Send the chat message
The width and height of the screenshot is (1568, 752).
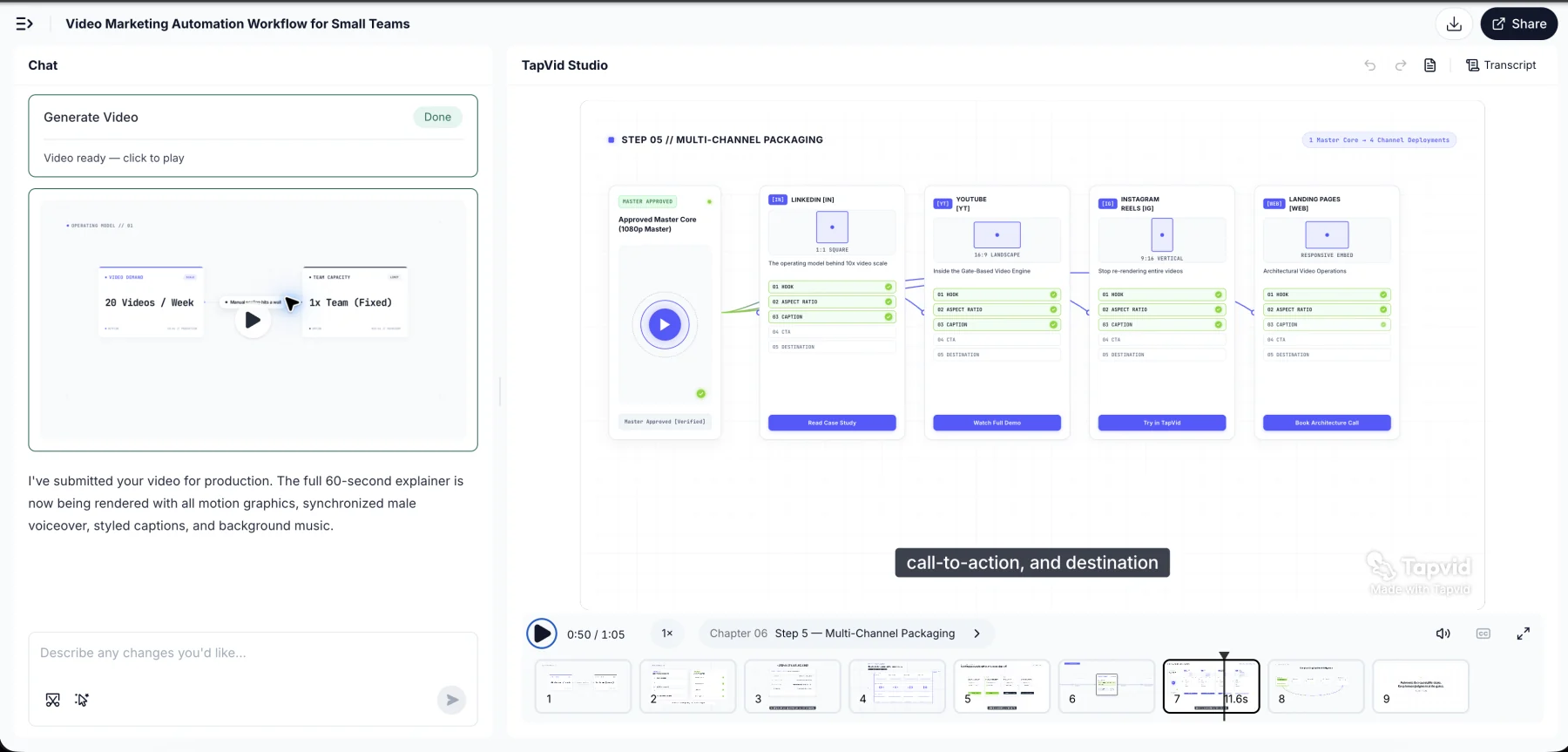451,700
